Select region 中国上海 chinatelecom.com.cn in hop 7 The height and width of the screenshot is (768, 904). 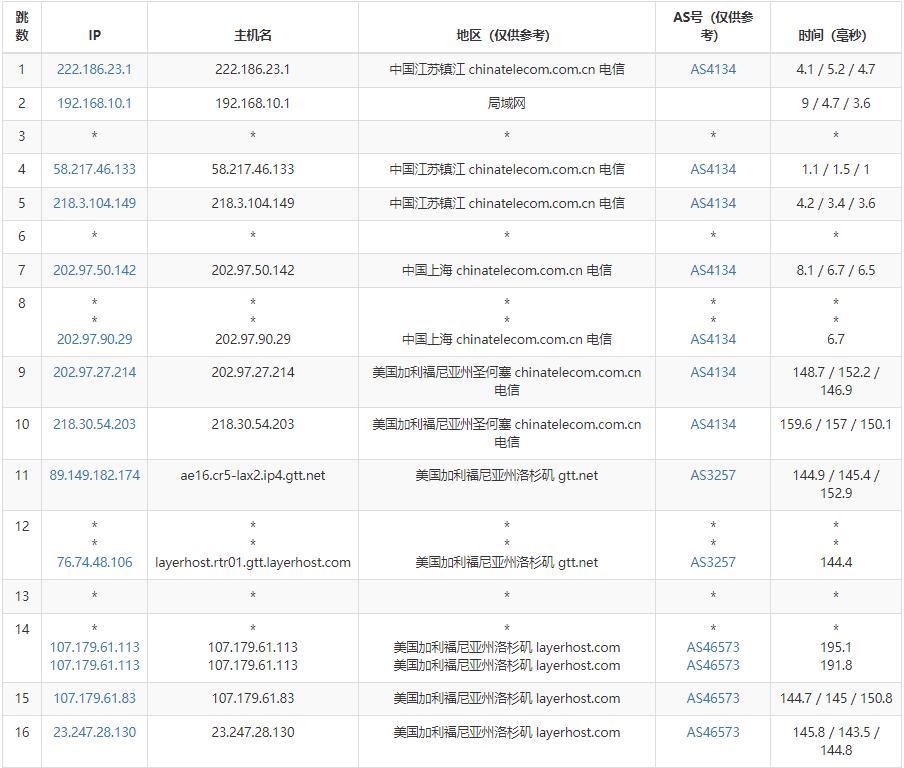pyautogui.click(x=506, y=270)
